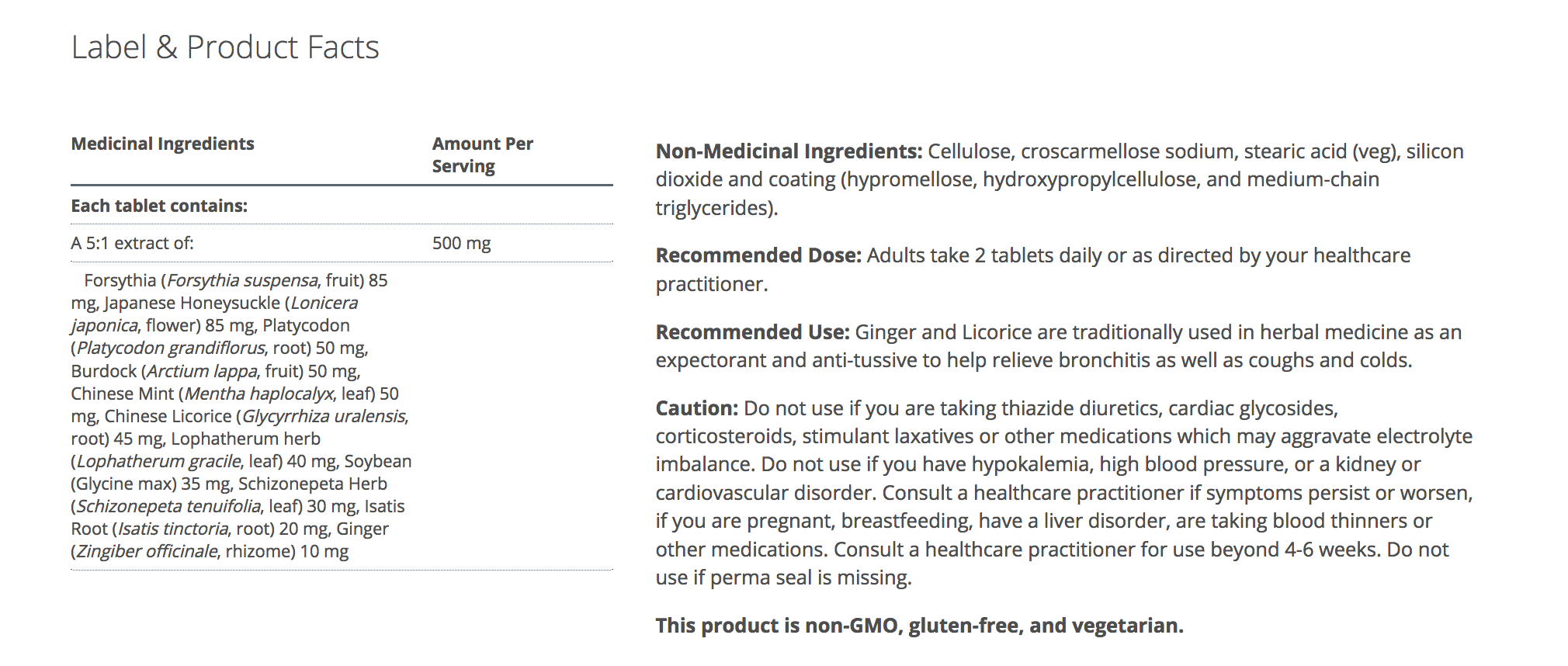Click the italic "Arctium lappa" name
Screen dimensions: 1568x666
coord(202,371)
